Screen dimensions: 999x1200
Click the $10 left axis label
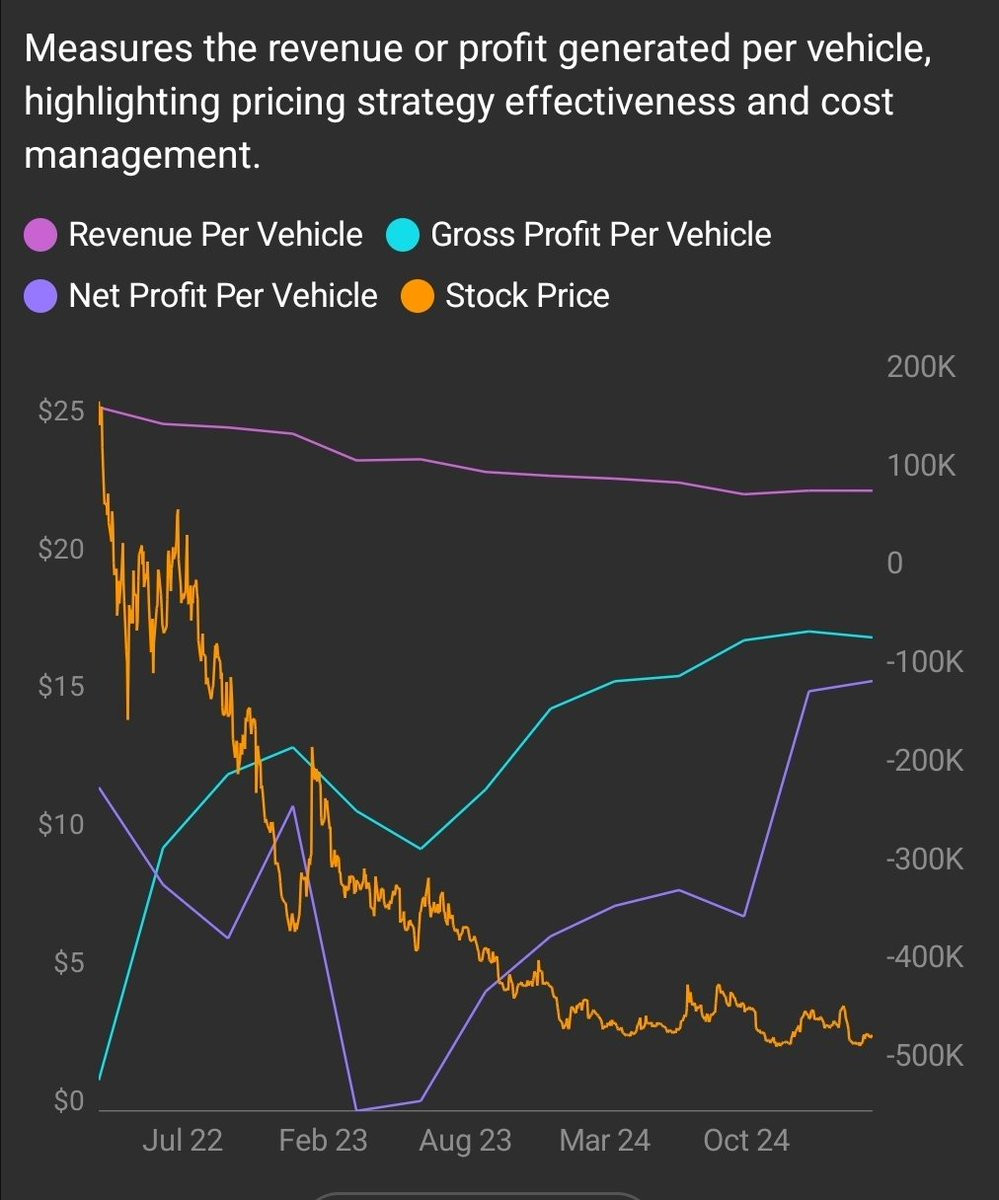[x=59, y=825]
